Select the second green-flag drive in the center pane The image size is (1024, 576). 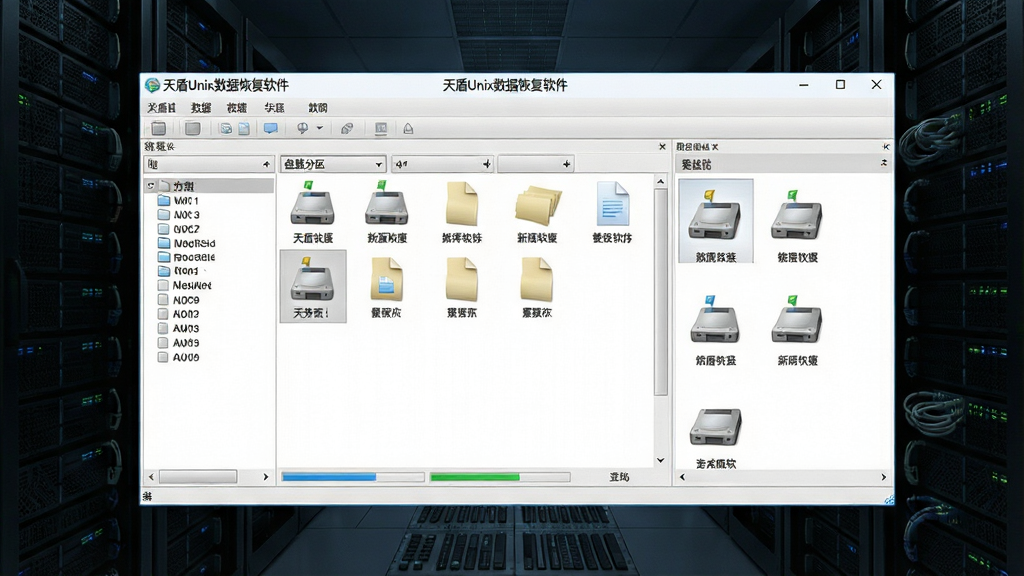coord(387,203)
